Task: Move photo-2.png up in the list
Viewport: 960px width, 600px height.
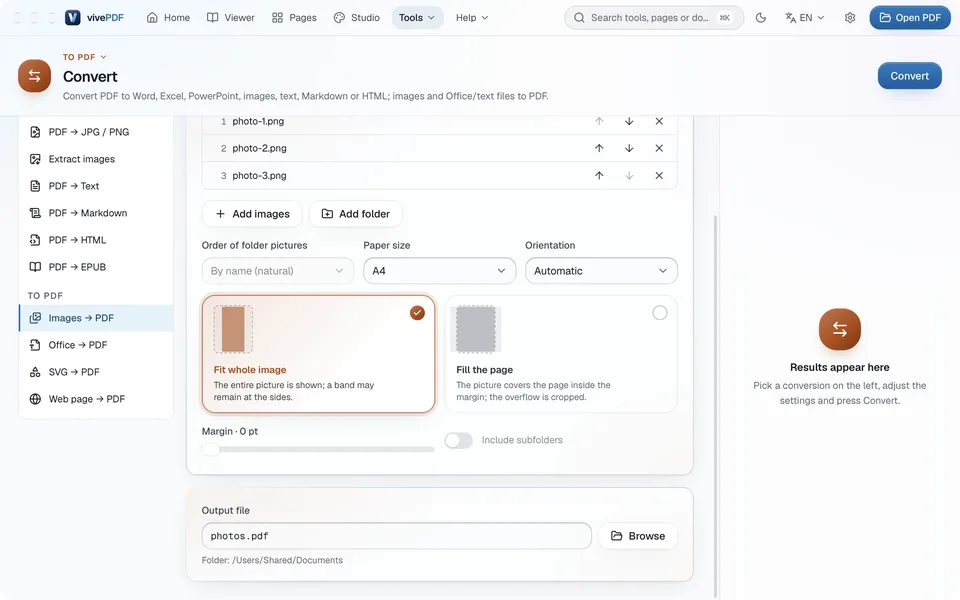Action: click(599, 148)
